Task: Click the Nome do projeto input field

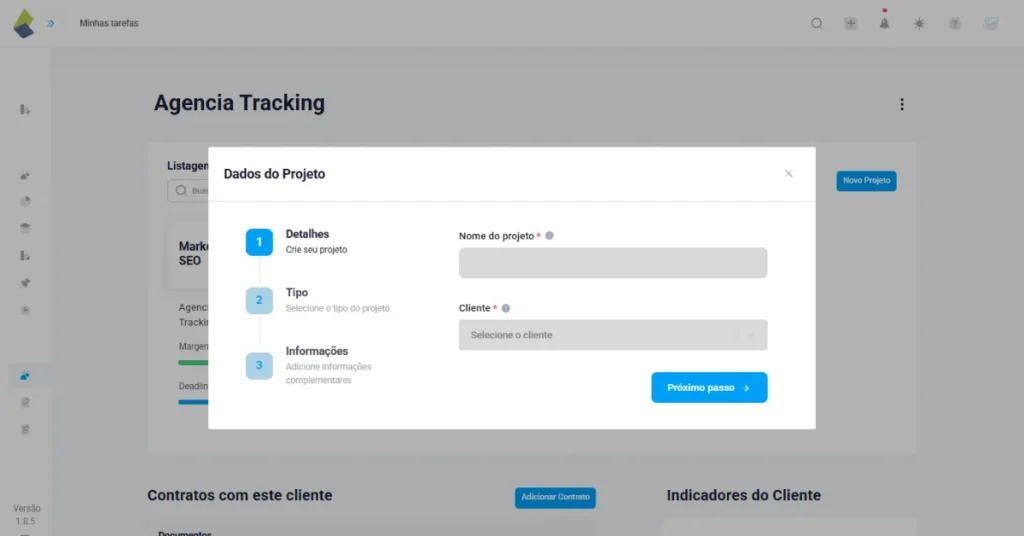Action: (613, 262)
